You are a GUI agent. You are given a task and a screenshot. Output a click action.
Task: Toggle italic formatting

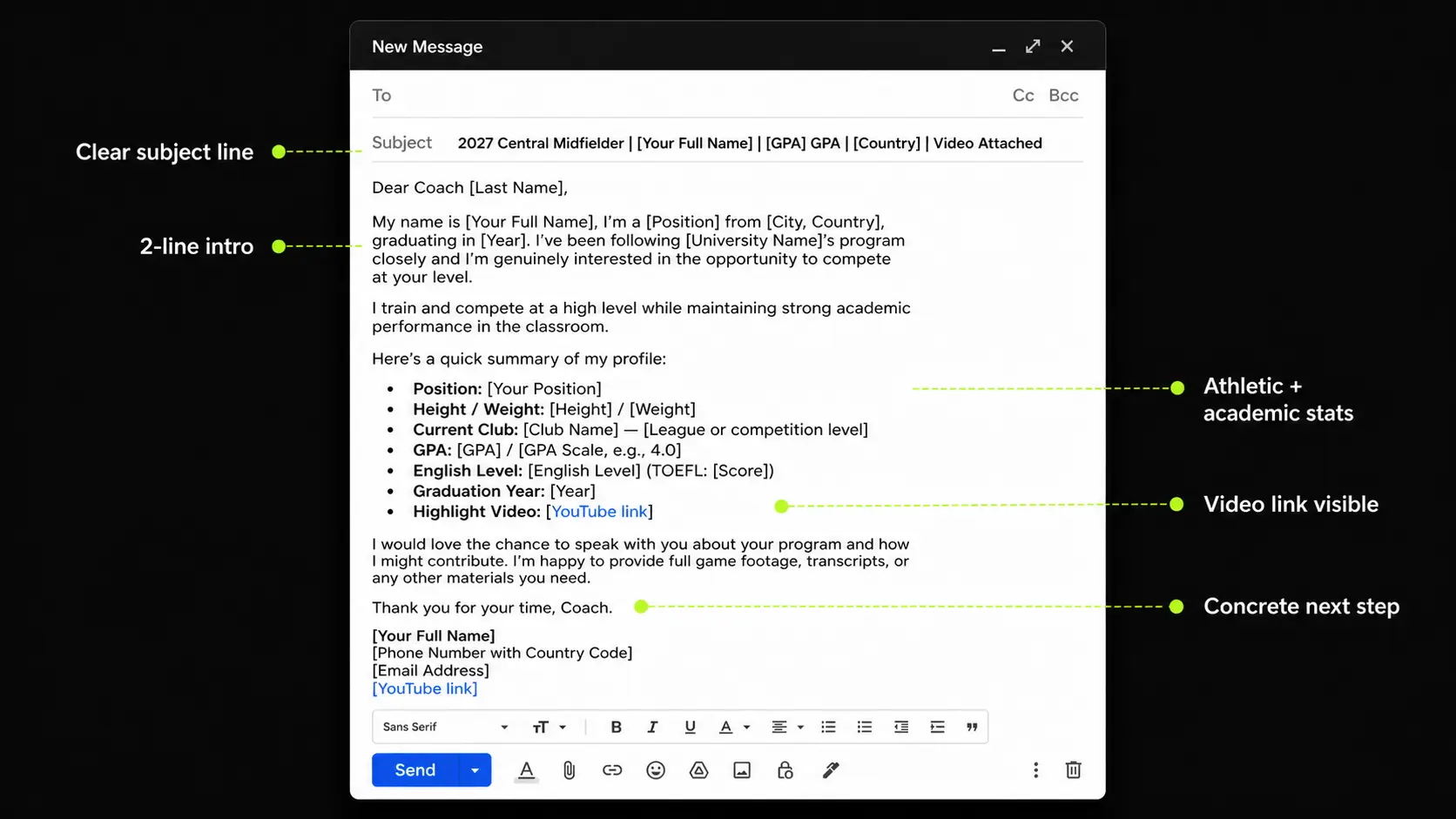[x=652, y=727]
